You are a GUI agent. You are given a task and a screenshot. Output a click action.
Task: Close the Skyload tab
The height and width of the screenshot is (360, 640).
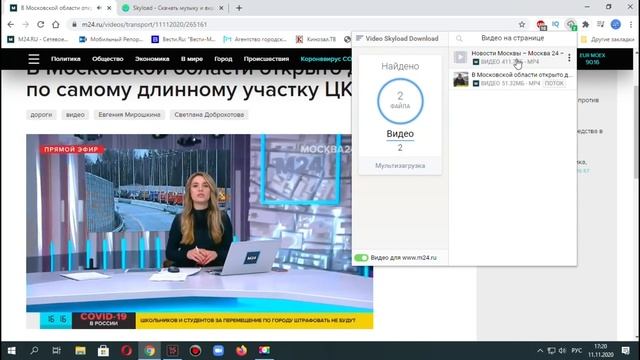(x=221, y=8)
